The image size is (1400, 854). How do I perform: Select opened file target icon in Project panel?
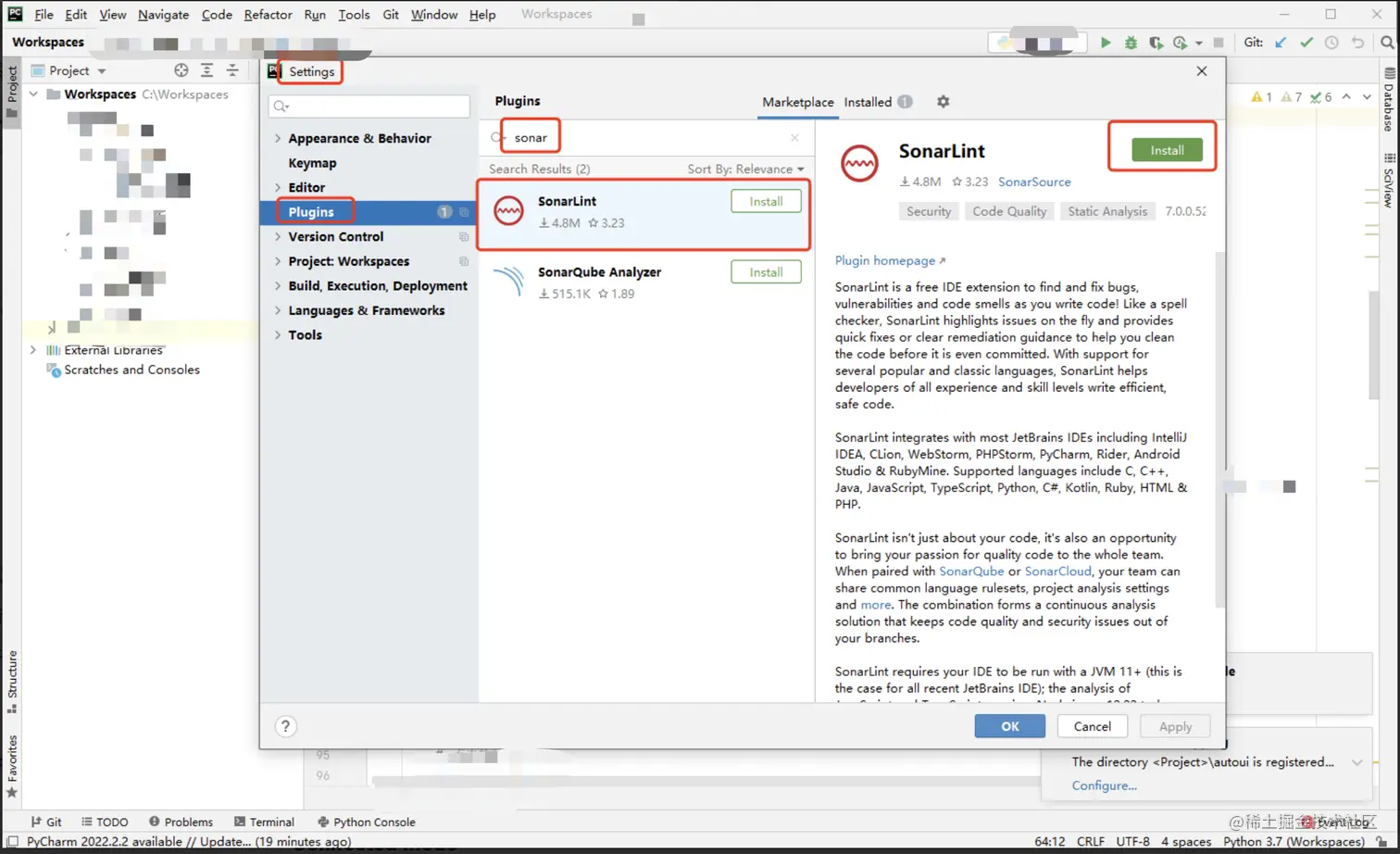coord(181,70)
